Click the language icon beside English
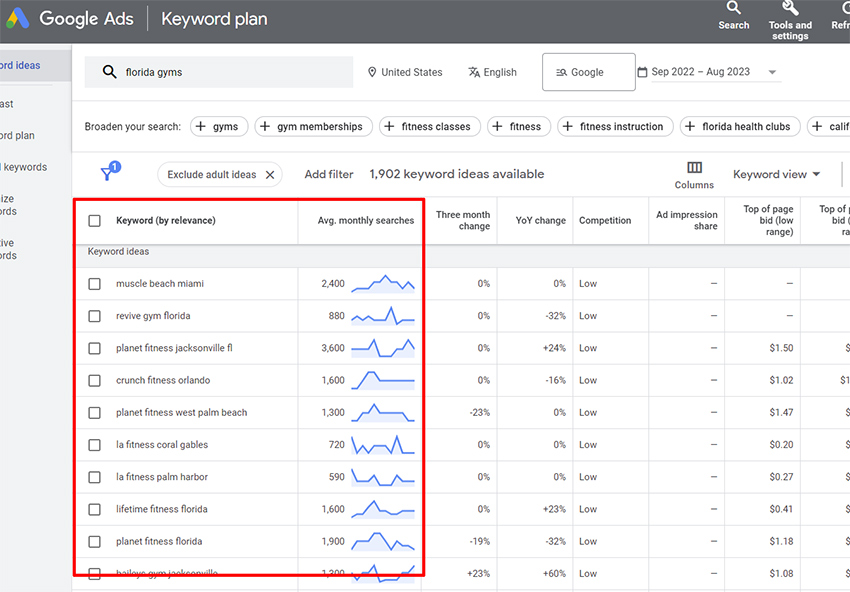The width and height of the screenshot is (850, 592). [x=474, y=72]
